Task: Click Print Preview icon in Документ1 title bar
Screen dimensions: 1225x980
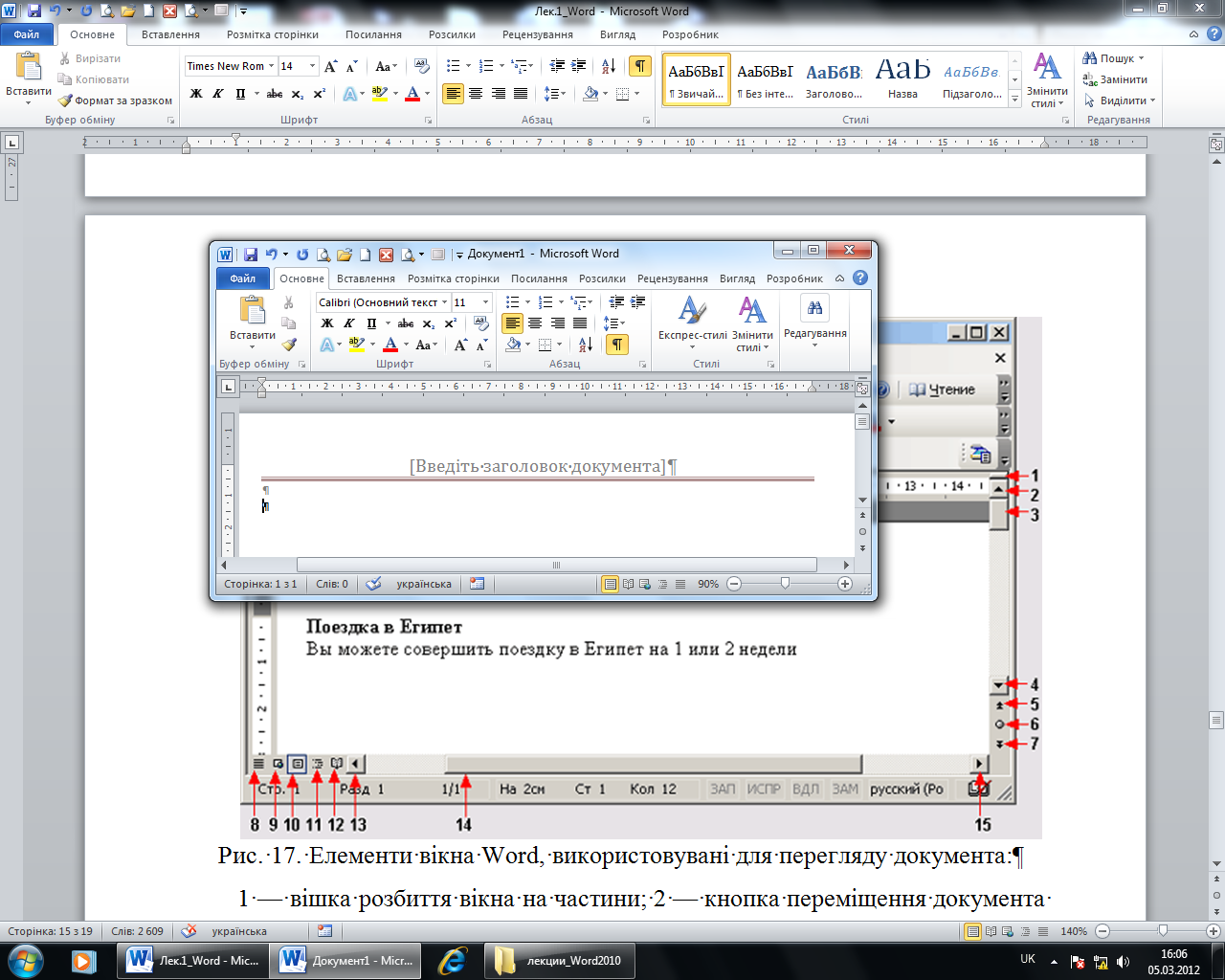Action: tap(323, 255)
